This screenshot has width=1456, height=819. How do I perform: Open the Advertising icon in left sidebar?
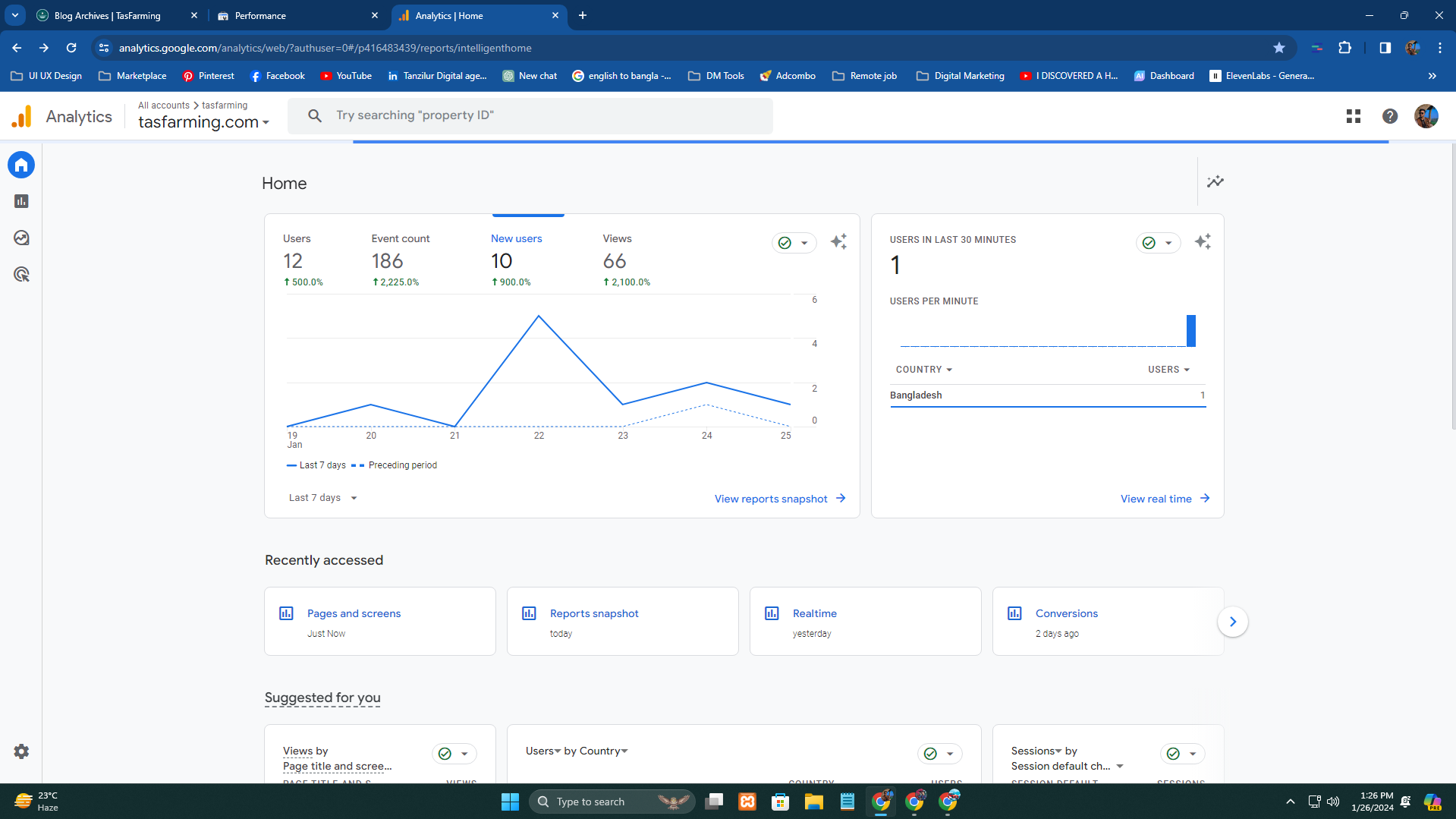(21, 275)
